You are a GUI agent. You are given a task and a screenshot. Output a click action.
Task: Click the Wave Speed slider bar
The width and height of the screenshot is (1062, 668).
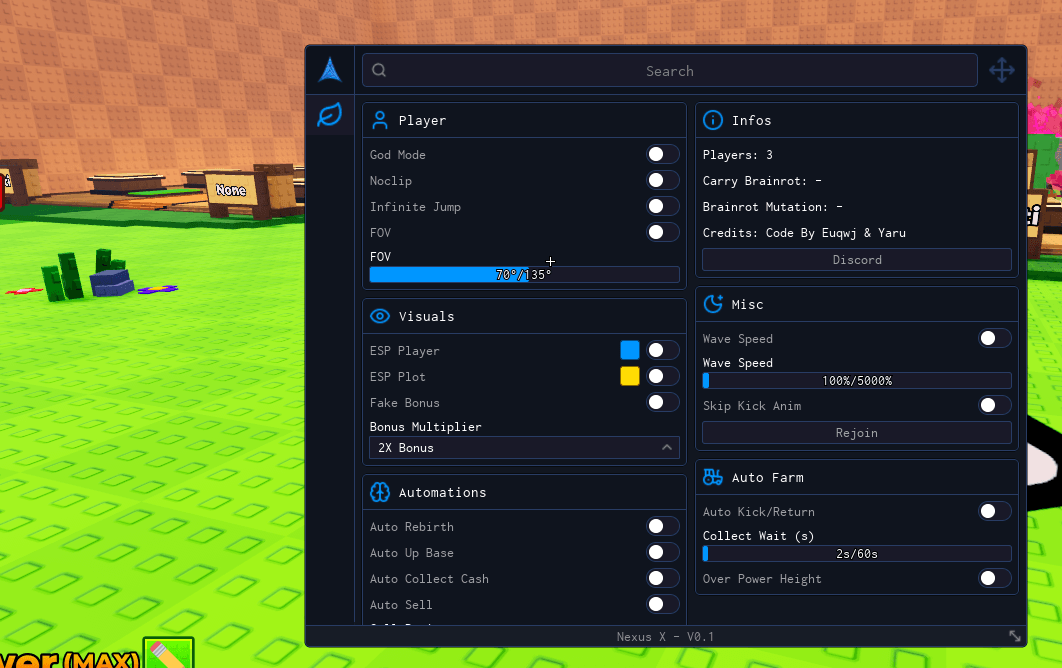coord(857,381)
